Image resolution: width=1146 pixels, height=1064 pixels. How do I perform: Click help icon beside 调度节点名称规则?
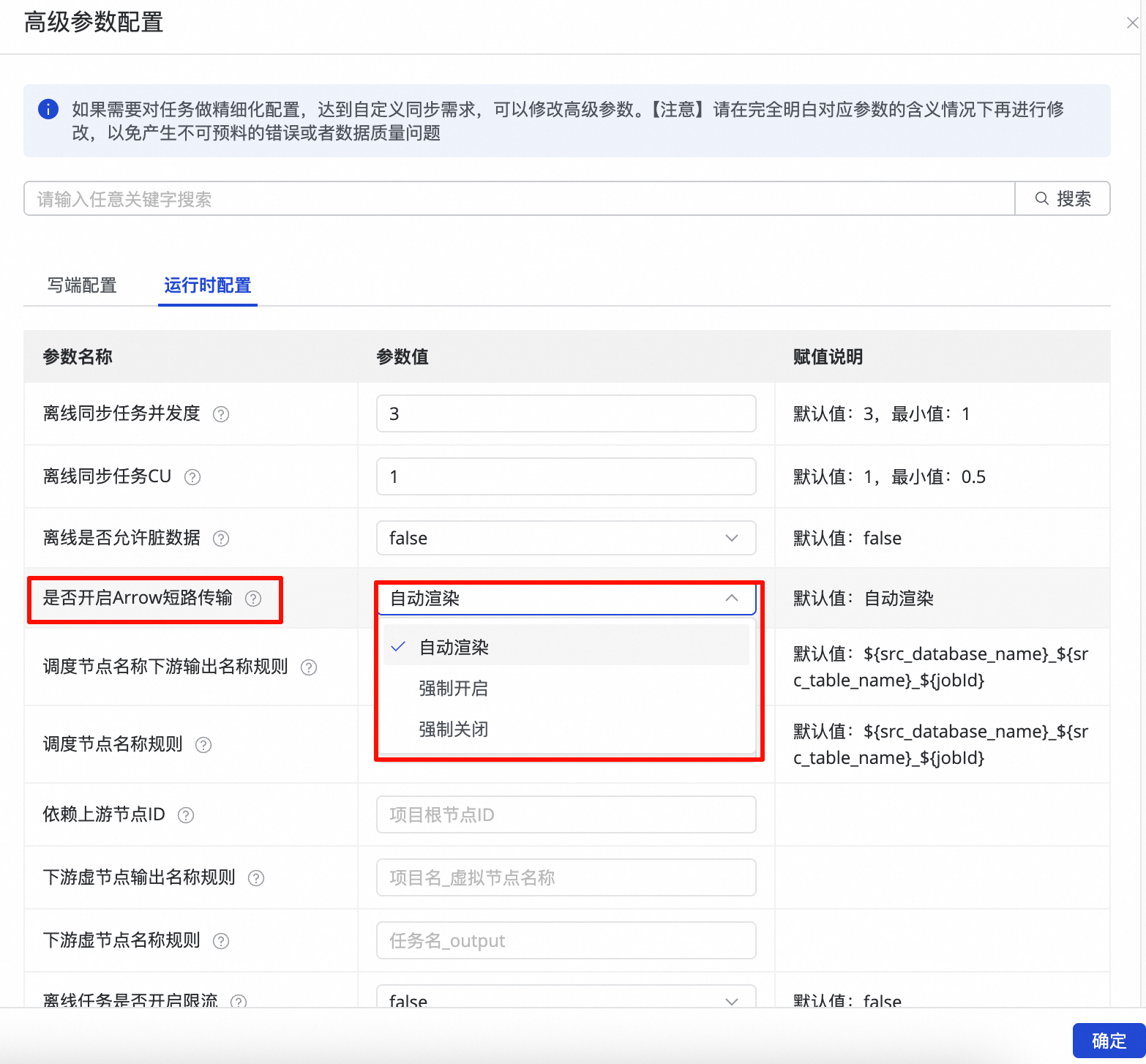pos(203,745)
